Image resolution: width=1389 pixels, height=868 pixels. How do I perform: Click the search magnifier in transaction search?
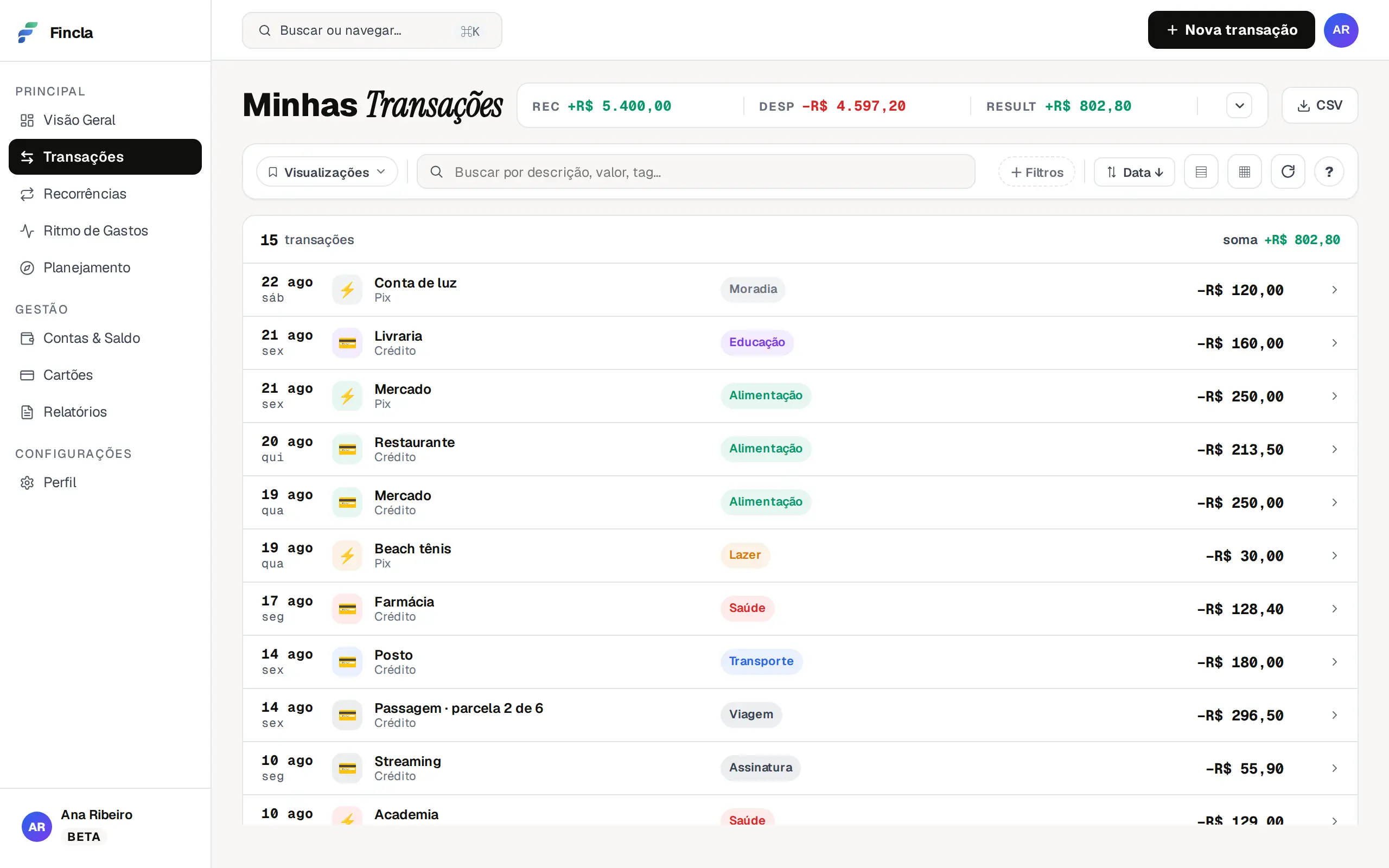pyautogui.click(x=436, y=171)
